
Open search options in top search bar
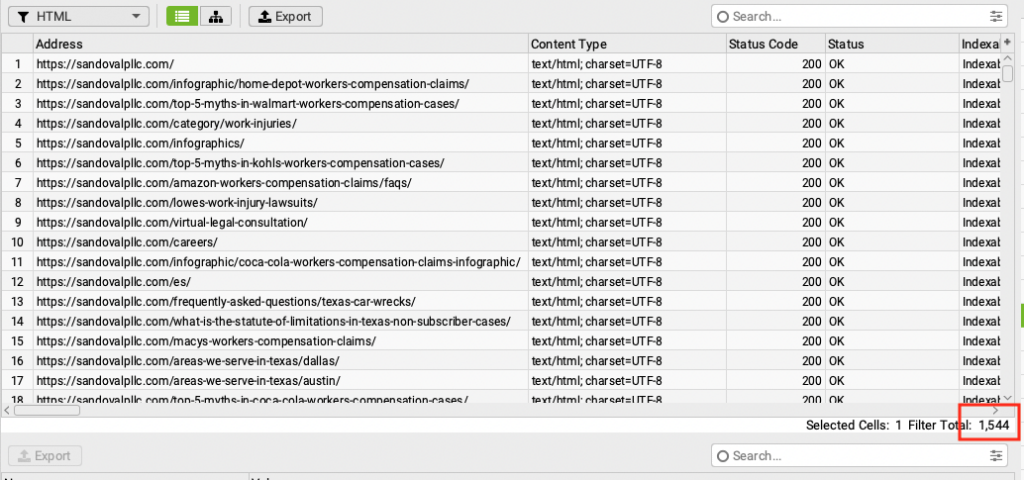coord(995,16)
